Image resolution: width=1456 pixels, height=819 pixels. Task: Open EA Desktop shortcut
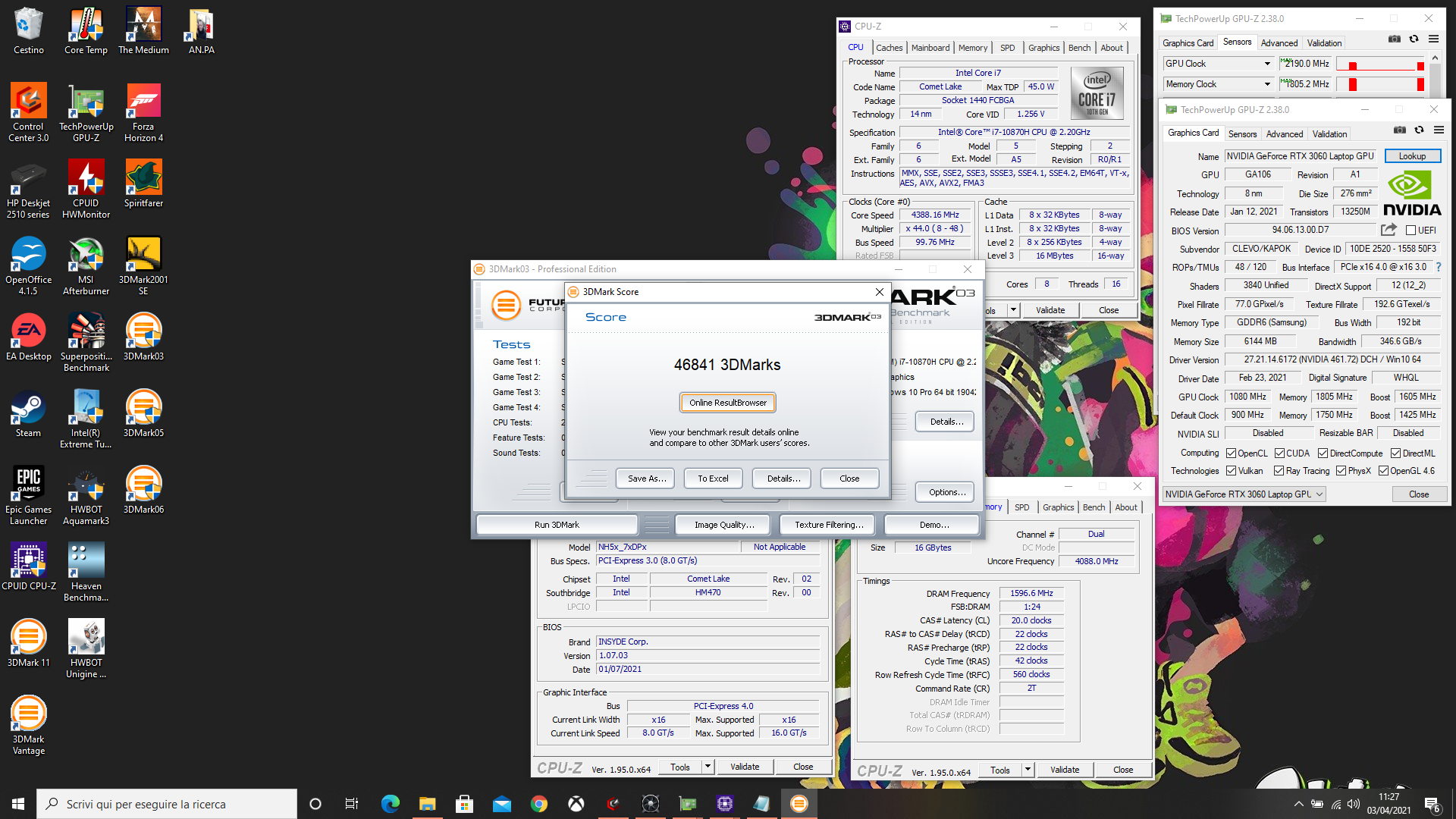pos(28,337)
